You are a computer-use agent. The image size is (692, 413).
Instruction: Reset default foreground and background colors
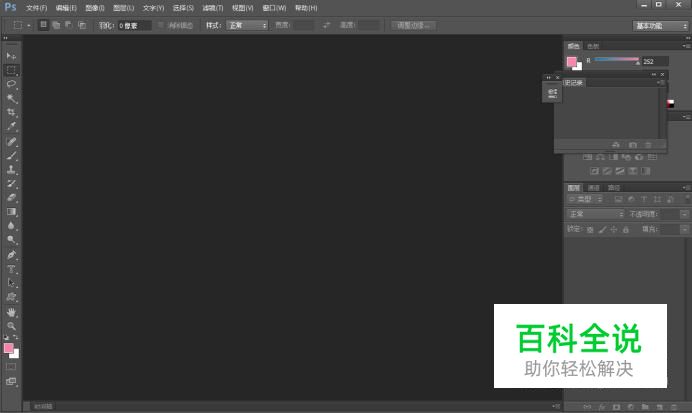pos(6,338)
